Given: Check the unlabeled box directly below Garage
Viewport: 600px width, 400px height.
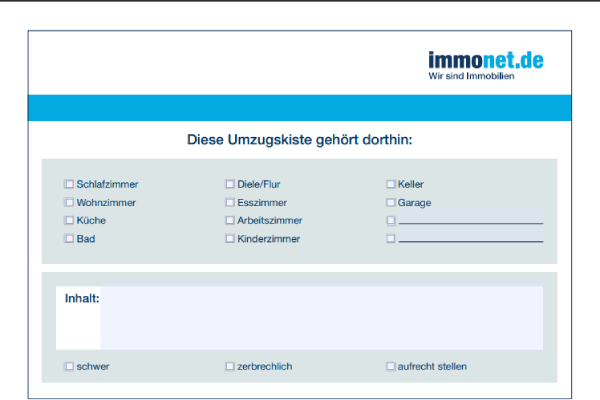Looking at the screenshot, I should (x=391, y=220).
